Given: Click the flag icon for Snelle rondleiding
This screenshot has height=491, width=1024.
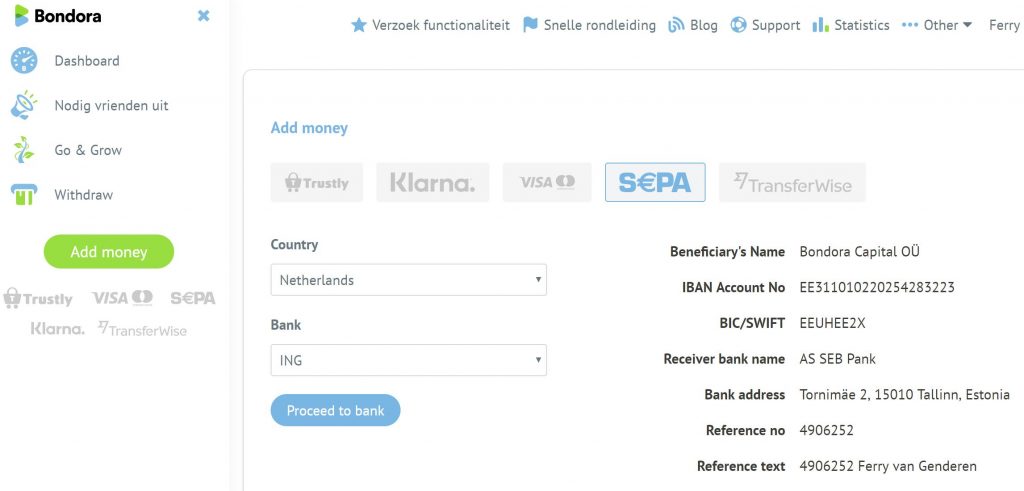Looking at the screenshot, I should click(531, 25).
